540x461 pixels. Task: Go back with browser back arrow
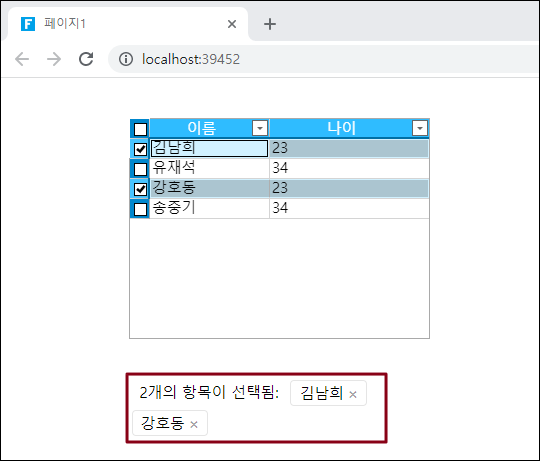point(22,59)
